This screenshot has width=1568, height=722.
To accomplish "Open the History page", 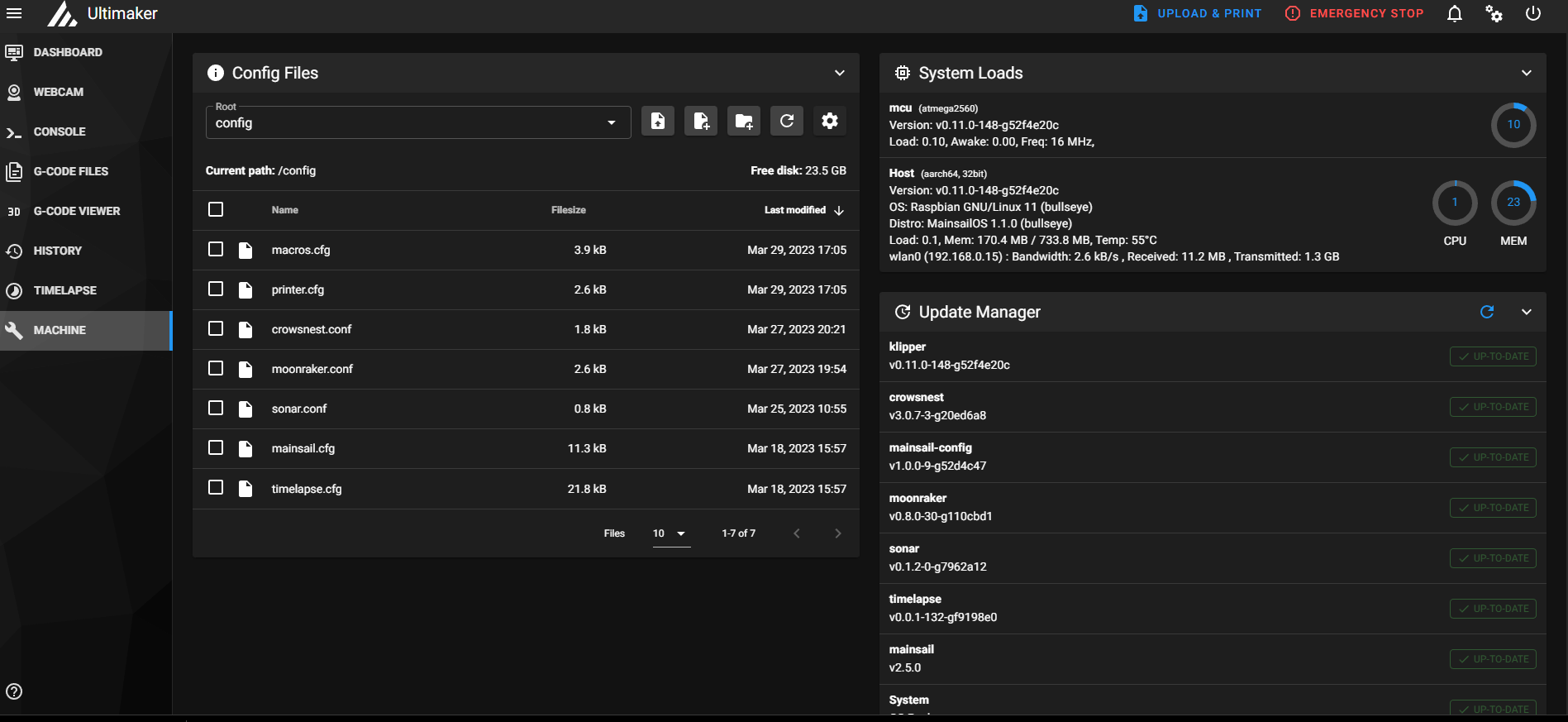I will pos(86,251).
